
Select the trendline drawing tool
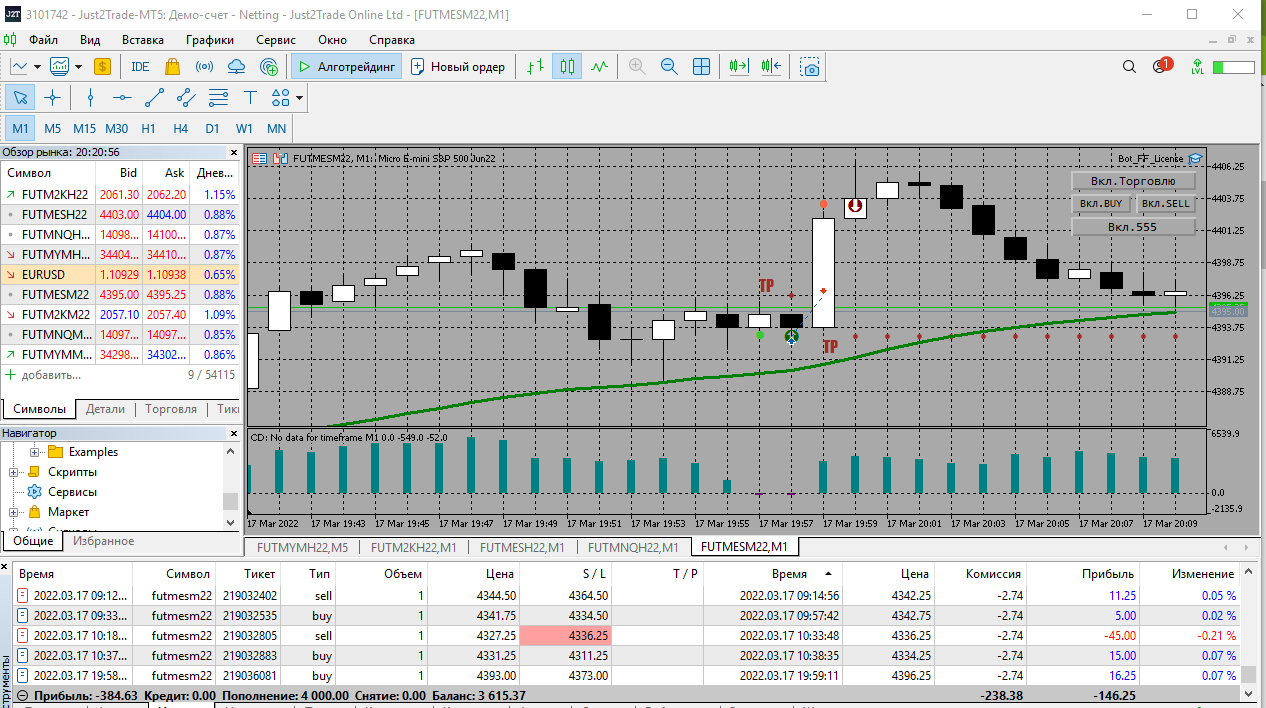click(x=154, y=97)
